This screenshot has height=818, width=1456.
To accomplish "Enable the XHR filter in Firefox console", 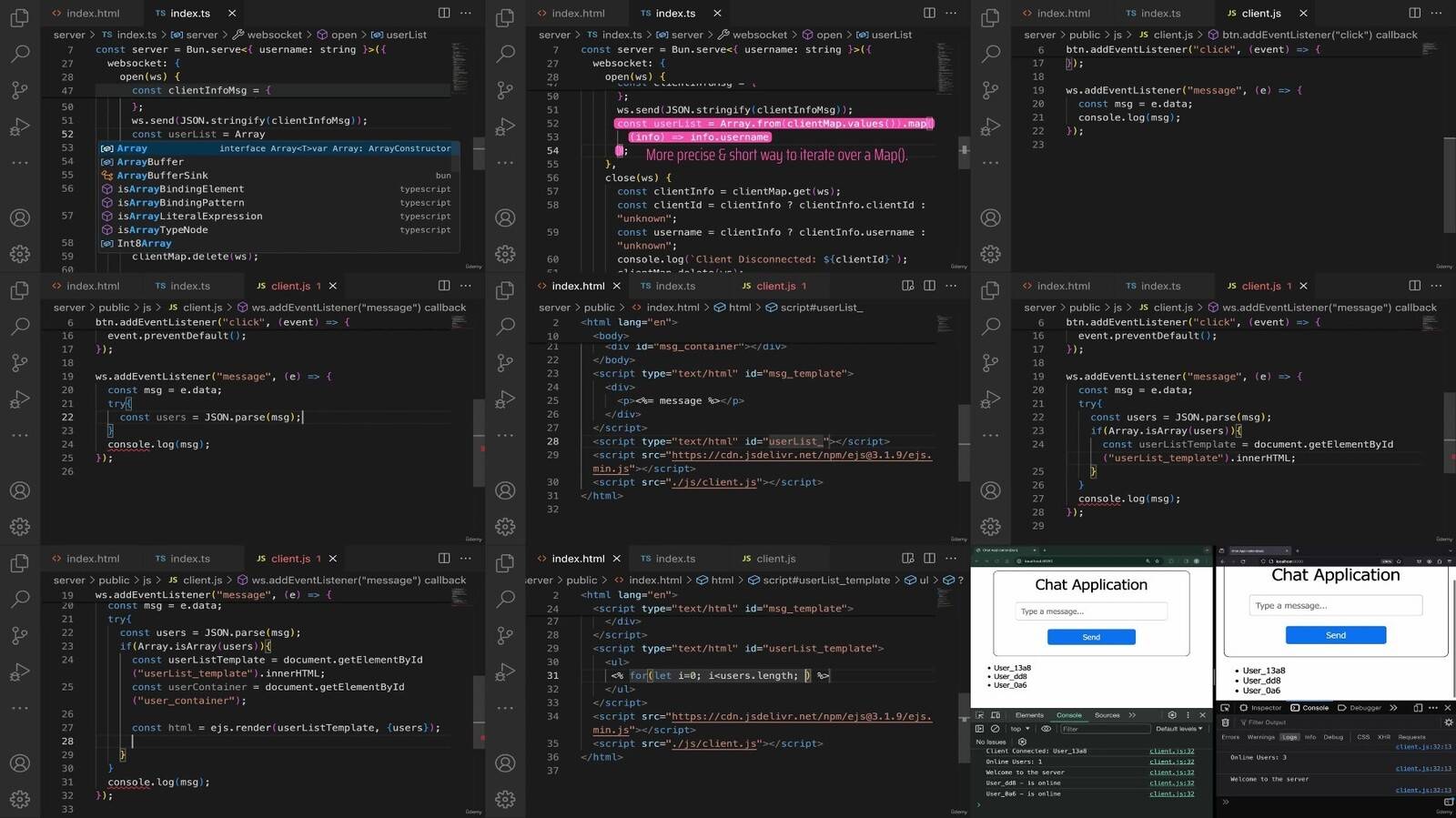I will 1383,737.
